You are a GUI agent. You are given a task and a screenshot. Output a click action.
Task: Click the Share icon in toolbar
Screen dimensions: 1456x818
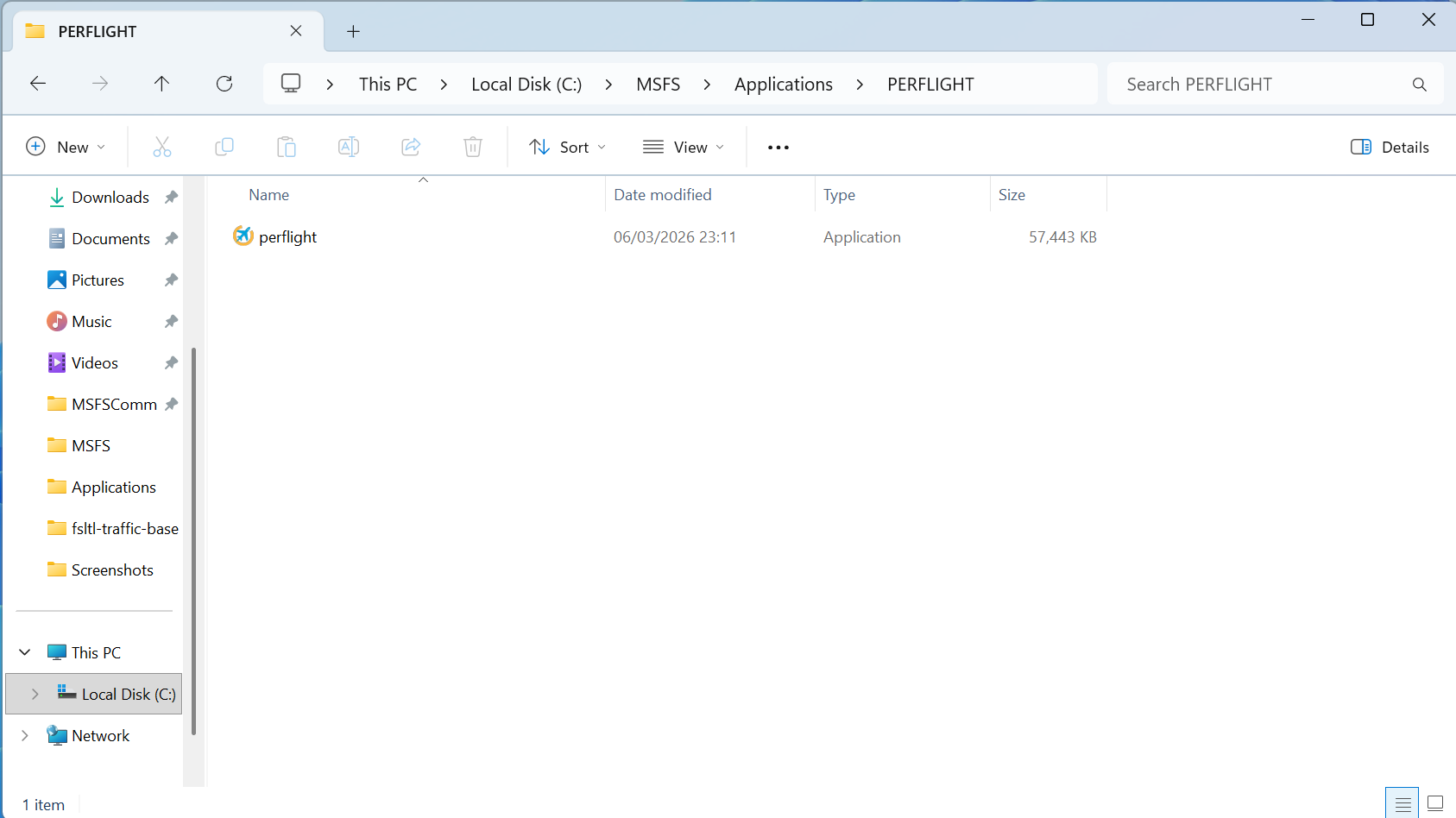click(x=411, y=147)
